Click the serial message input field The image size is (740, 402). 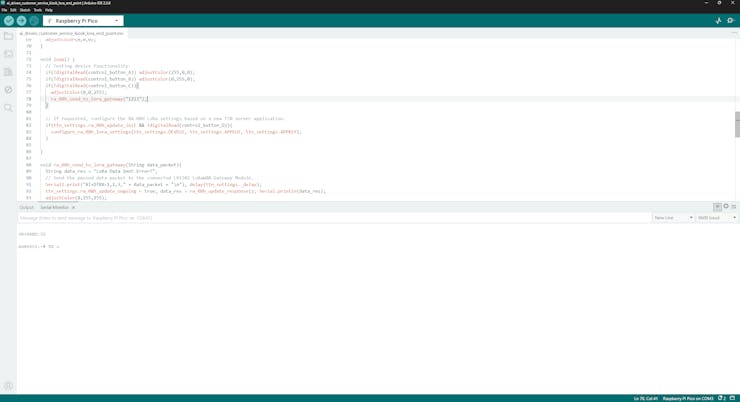tap(334, 218)
